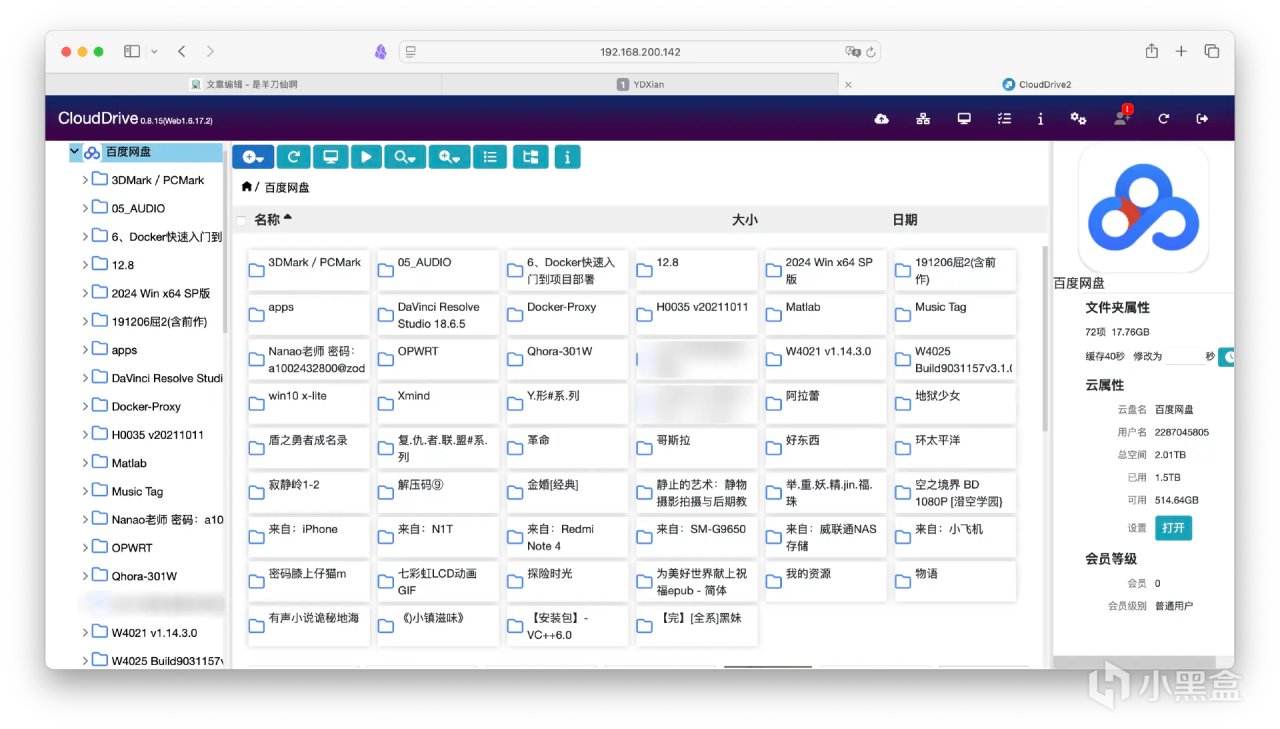Go to the home breadcrumb icon
Viewport: 1280px width, 729px height.
click(x=247, y=187)
